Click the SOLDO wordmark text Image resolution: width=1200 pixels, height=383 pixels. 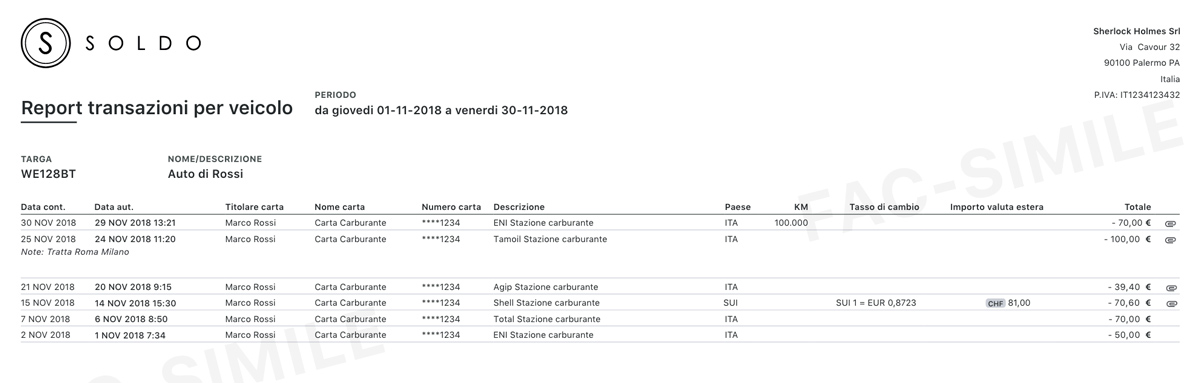tap(143, 43)
